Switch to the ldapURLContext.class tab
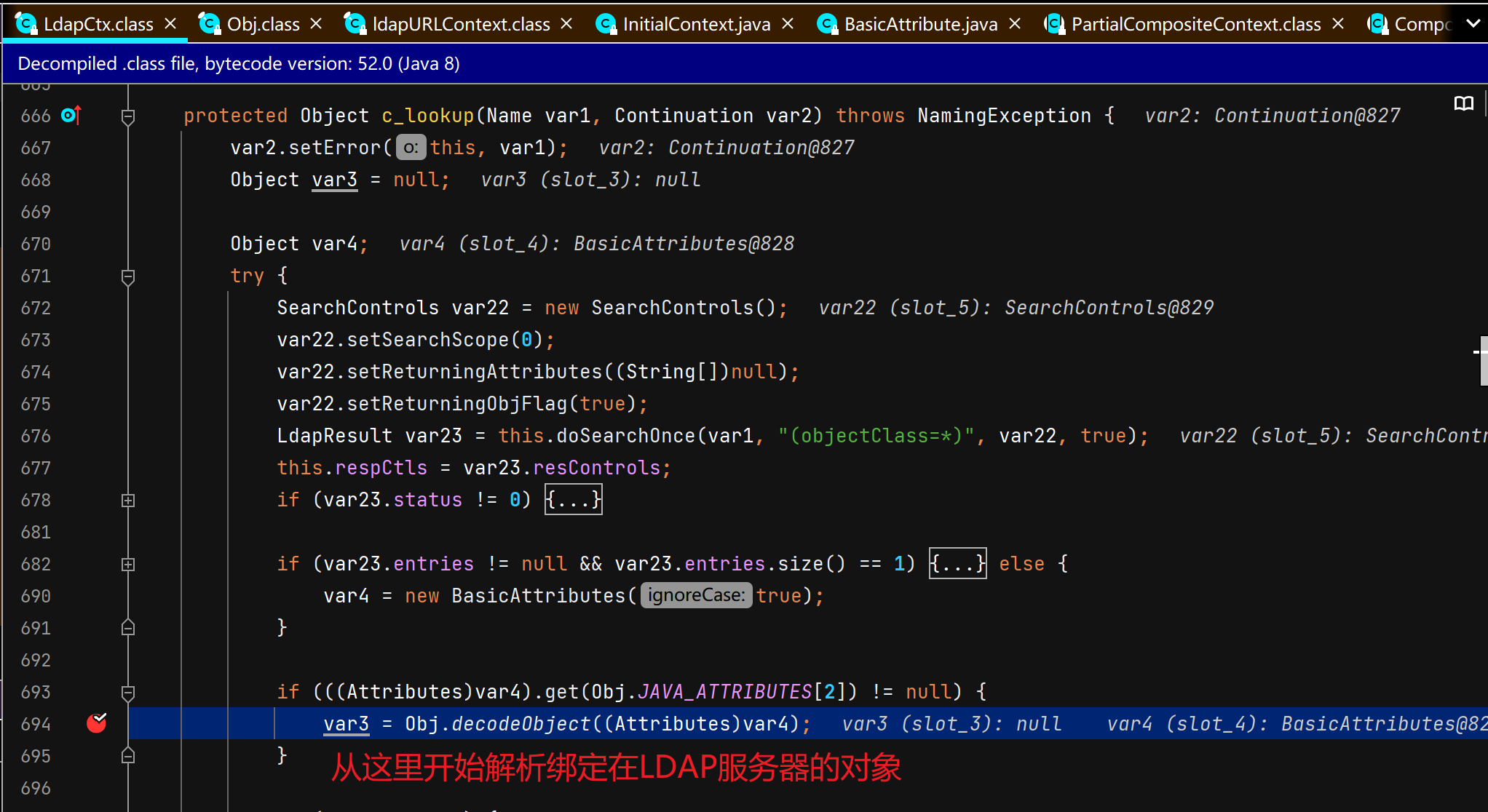1488x812 pixels. [460, 24]
